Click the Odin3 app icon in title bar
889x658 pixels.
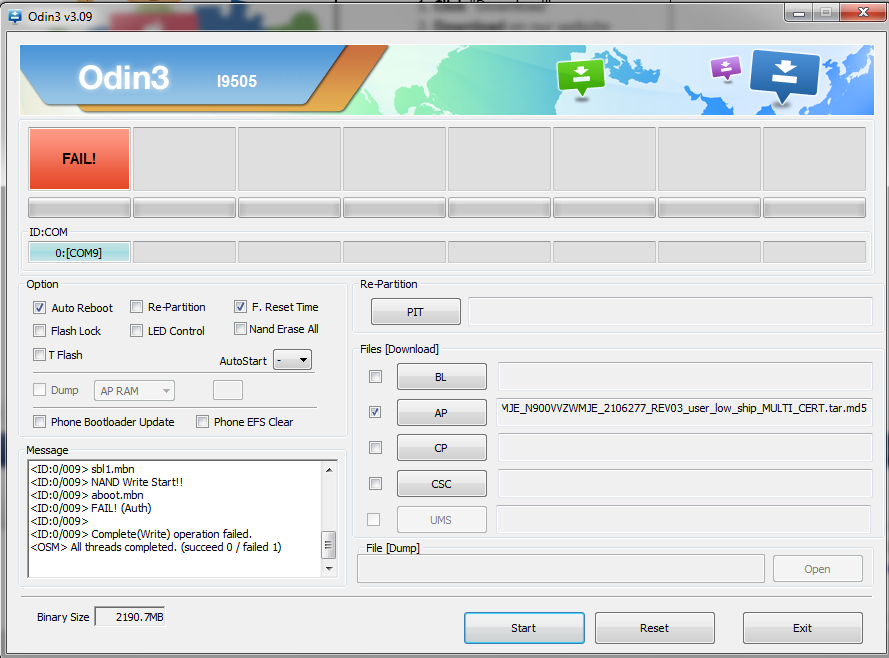point(15,16)
